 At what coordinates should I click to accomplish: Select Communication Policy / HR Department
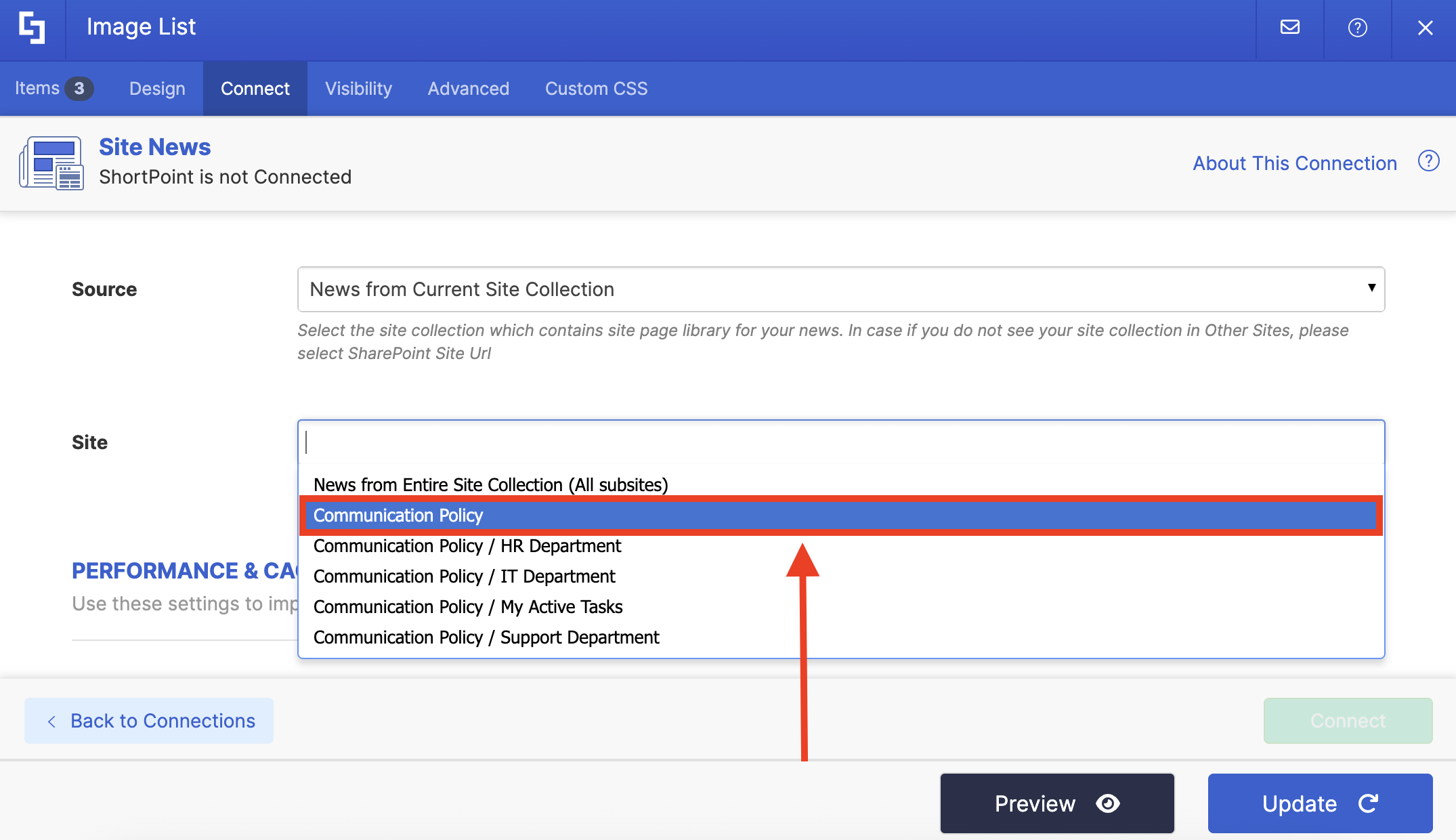[x=467, y=546]
